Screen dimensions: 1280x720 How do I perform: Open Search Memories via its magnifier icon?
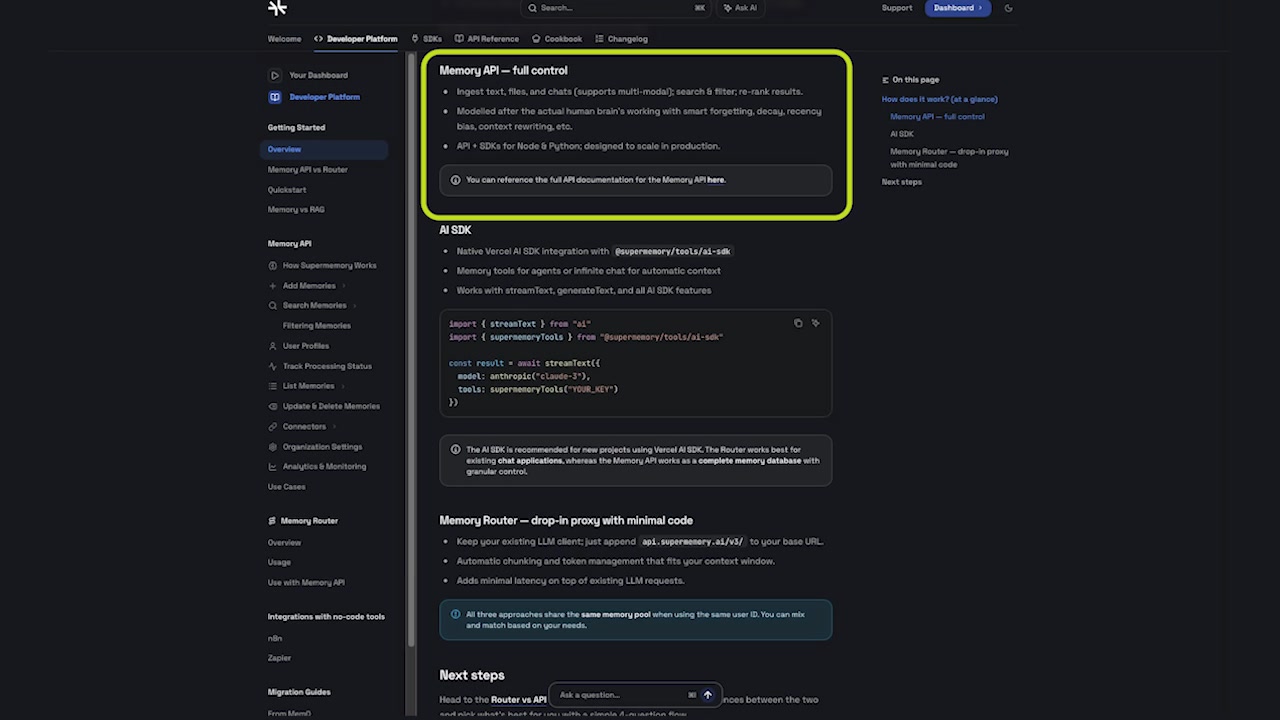point(272,305)
